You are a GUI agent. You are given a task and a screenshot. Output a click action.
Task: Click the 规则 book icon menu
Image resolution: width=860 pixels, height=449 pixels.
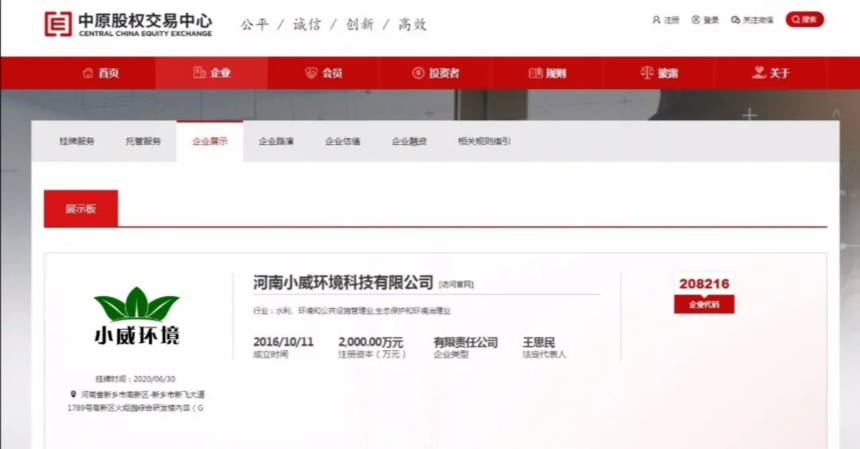pos(547,73)
